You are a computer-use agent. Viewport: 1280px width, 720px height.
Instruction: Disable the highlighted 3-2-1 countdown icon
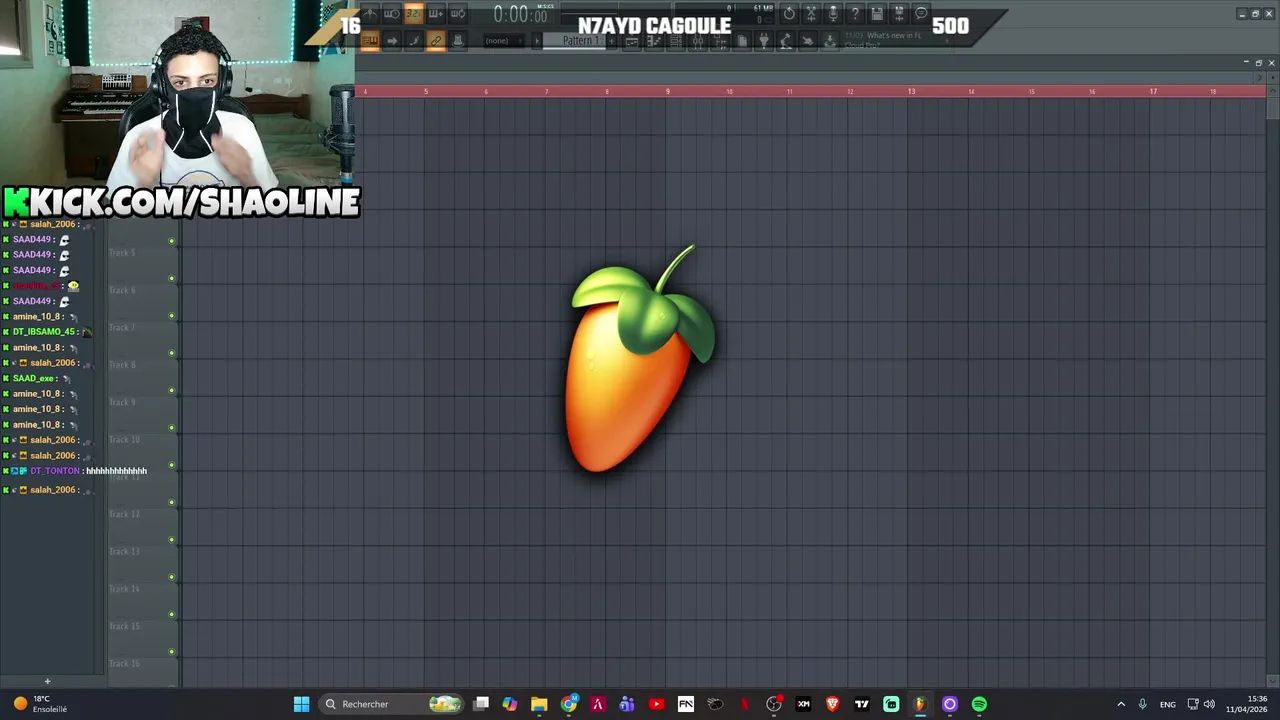point(413,13)
